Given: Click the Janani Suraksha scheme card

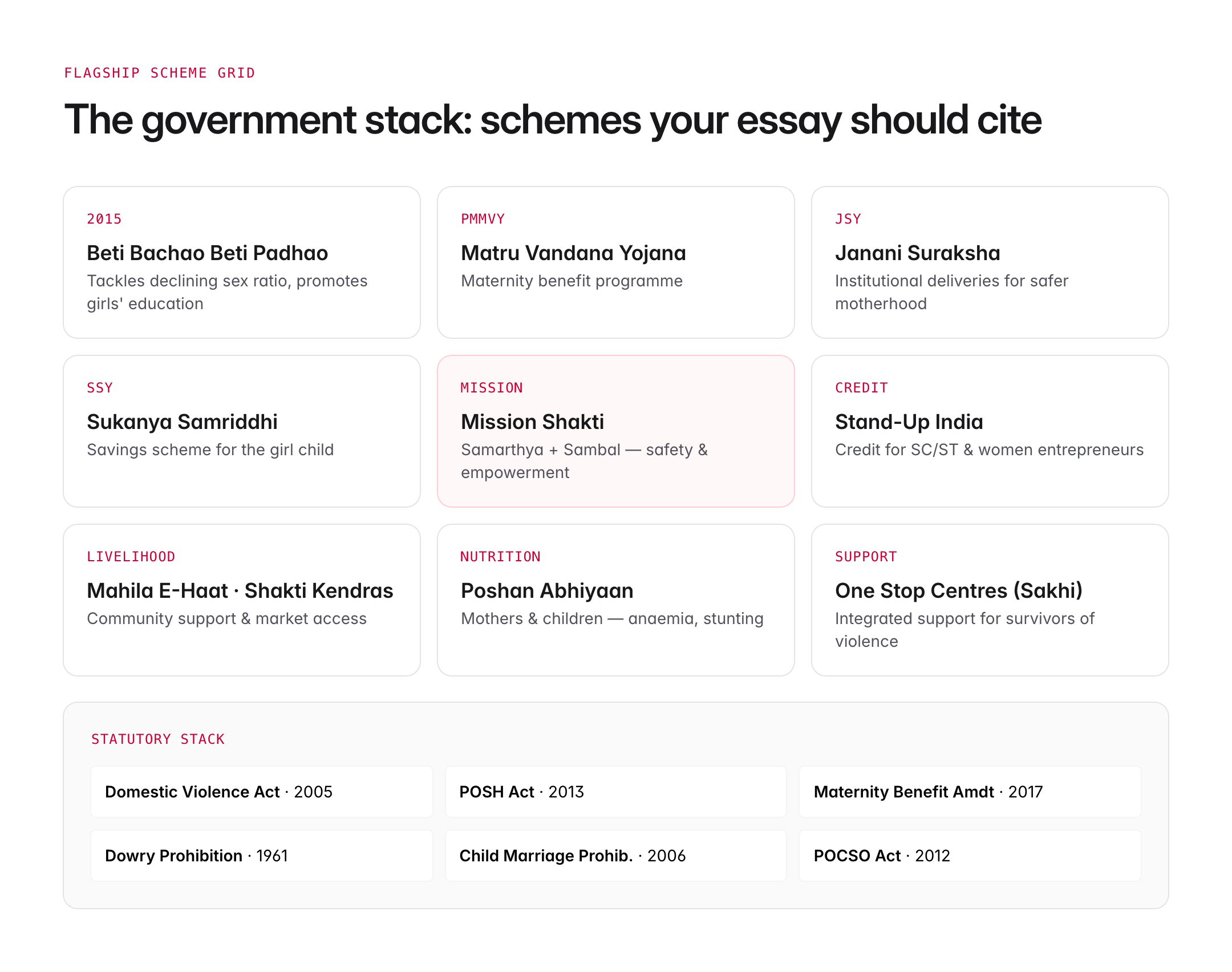Looking at the screenshot, I should [x=990, y=262].
